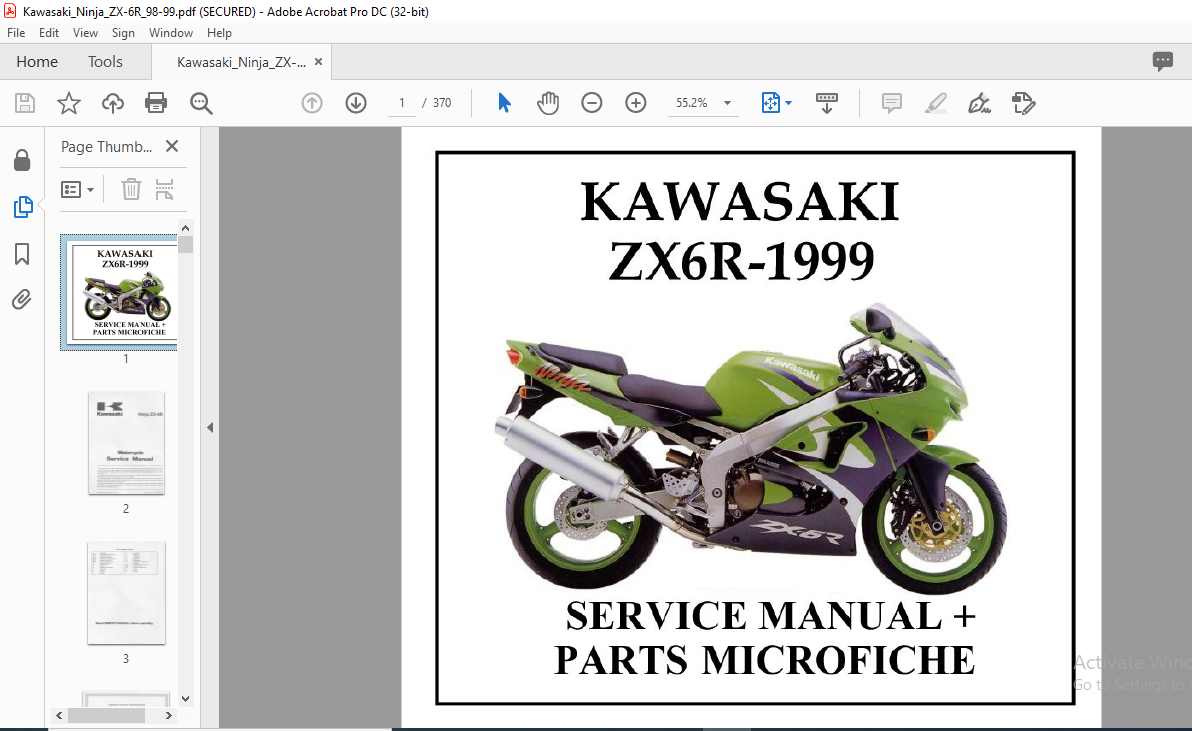Viewport: 1192px width, 731px height.
Task: View security lock settings in sidebar
Action: (x=22, y=160)
